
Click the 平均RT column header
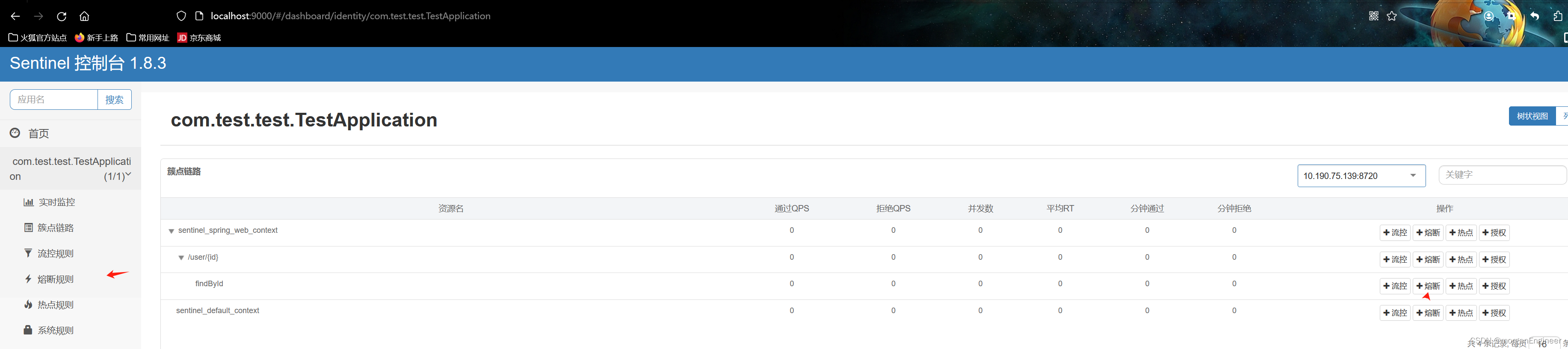coord(1060,208)
